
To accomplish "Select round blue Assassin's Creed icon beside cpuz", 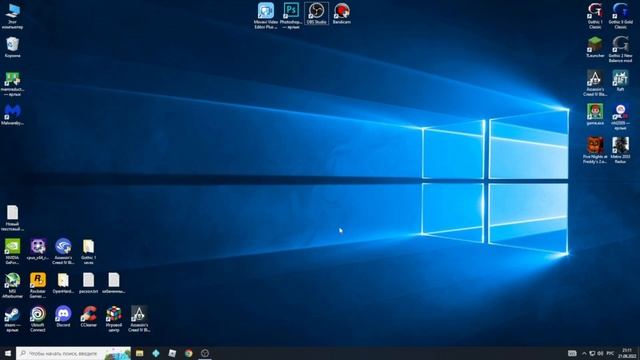I will click(63, 251).
